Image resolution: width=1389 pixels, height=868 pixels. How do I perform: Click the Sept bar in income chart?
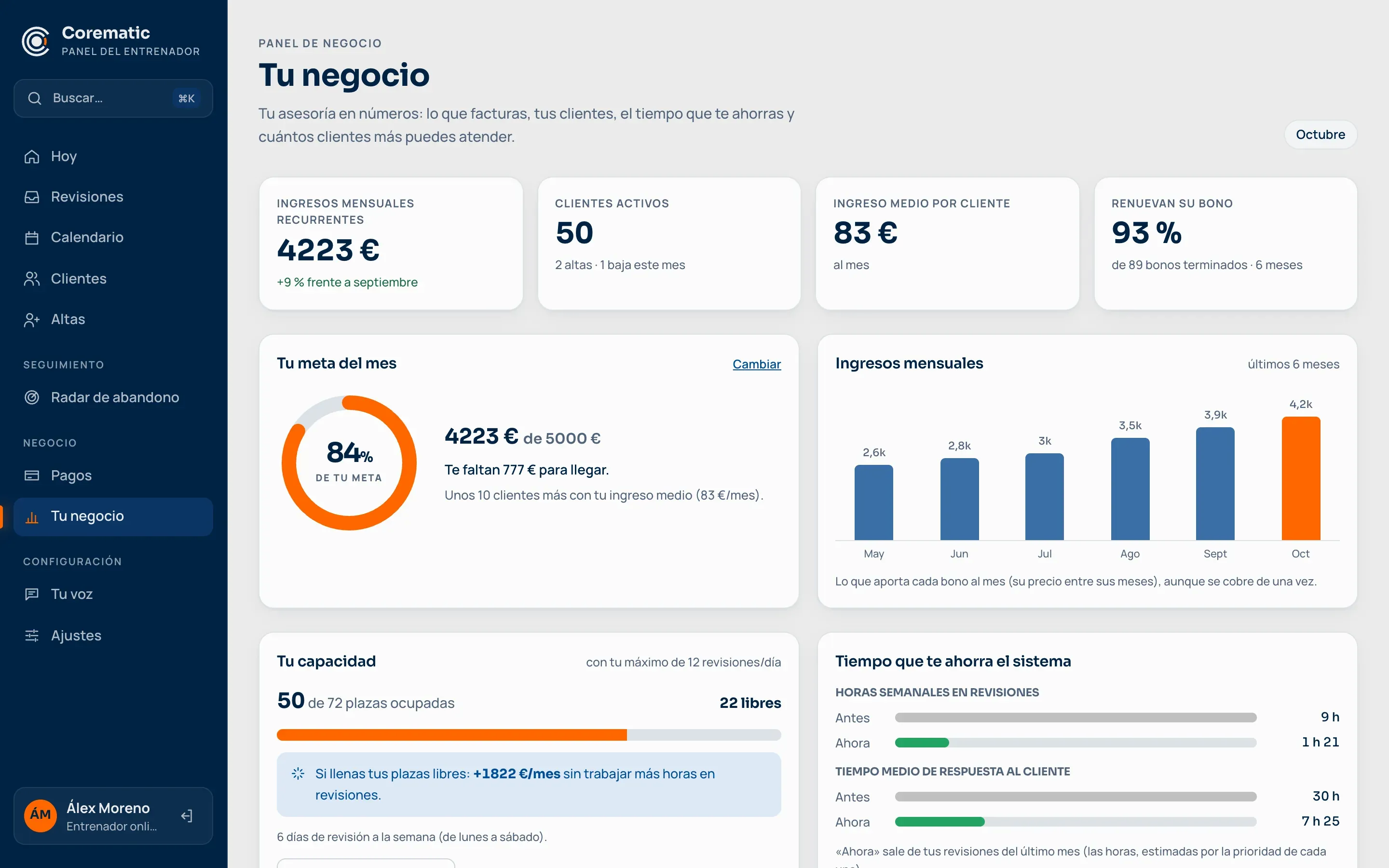pos(1215,483)
